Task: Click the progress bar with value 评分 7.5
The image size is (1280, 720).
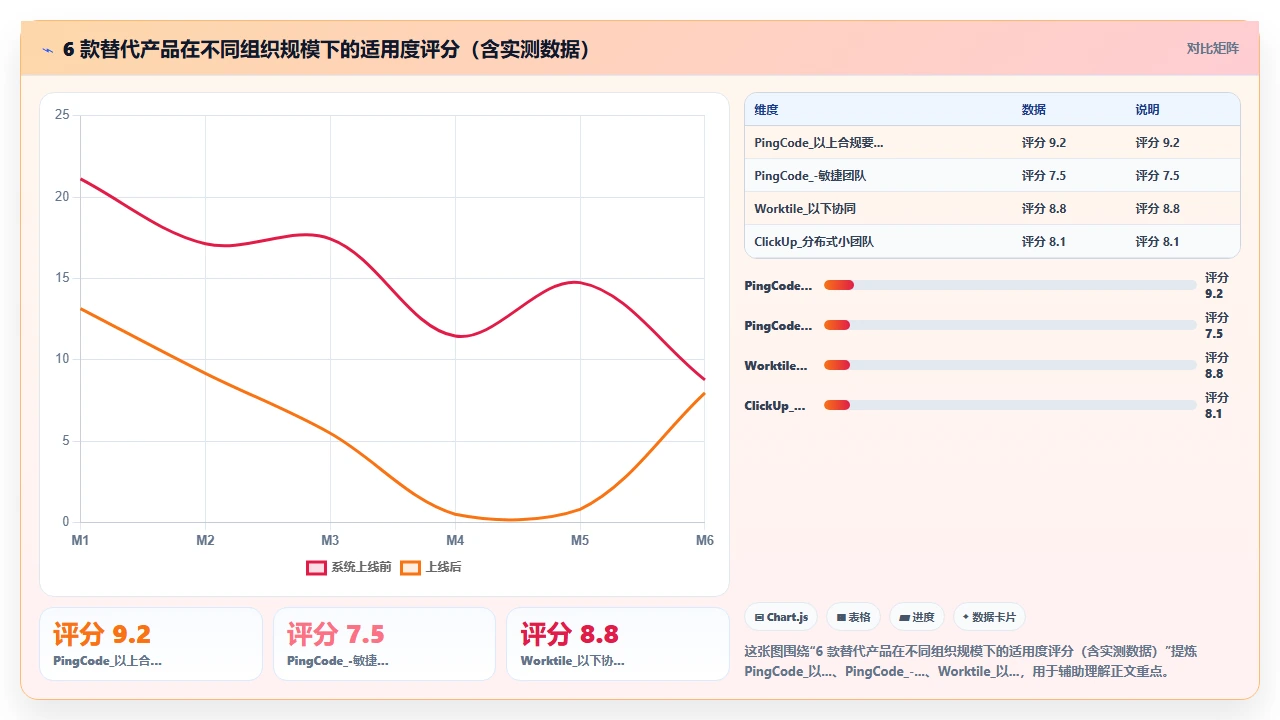Action: 1010,325
